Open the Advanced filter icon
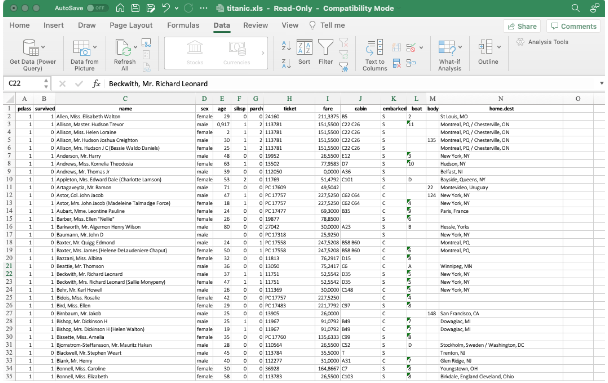 [x=344, y=67]
